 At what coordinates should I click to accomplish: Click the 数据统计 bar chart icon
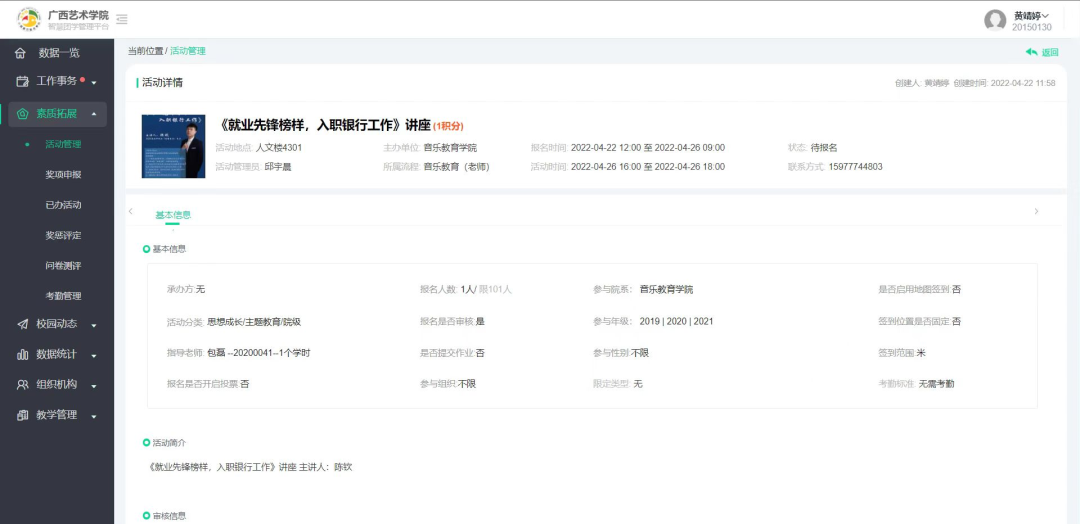pos(22,354)
